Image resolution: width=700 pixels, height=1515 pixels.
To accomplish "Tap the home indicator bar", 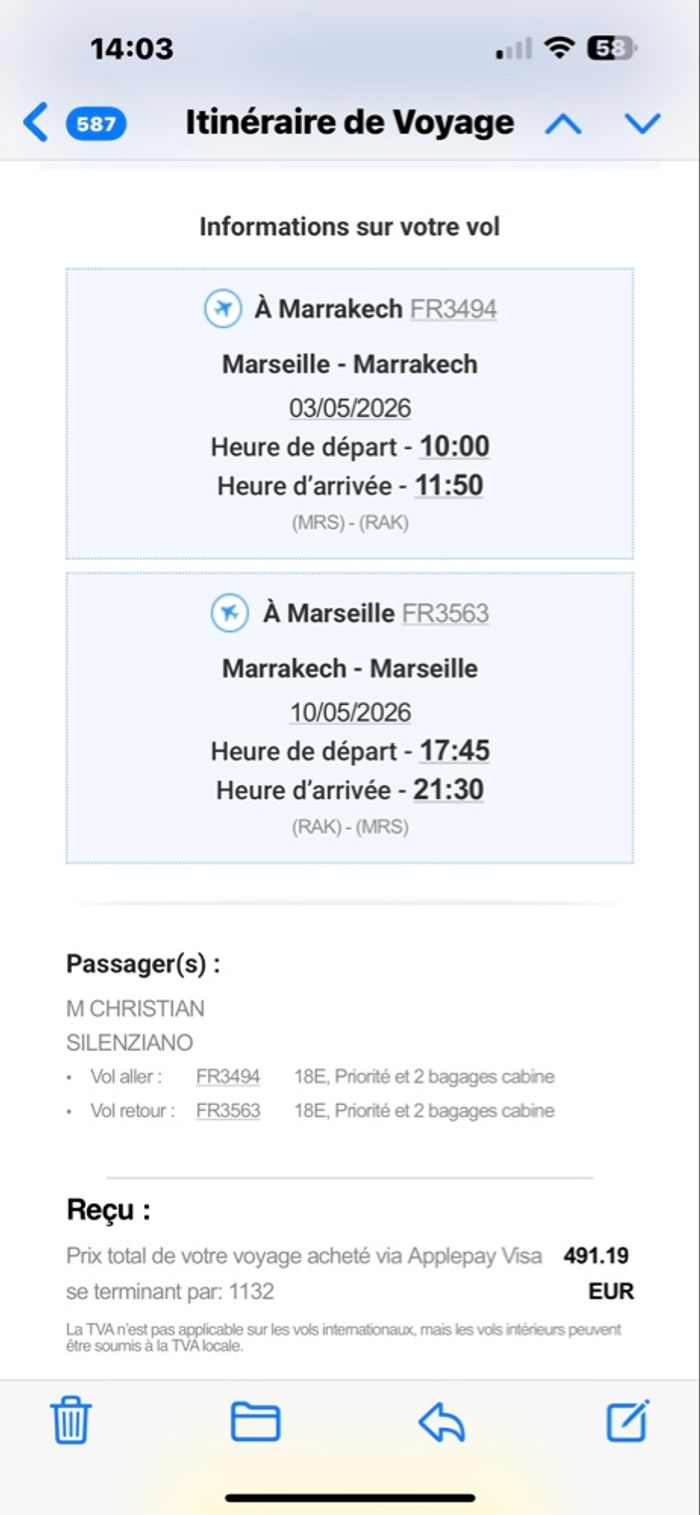I will pyautogui.click(x=350, y=1497).
